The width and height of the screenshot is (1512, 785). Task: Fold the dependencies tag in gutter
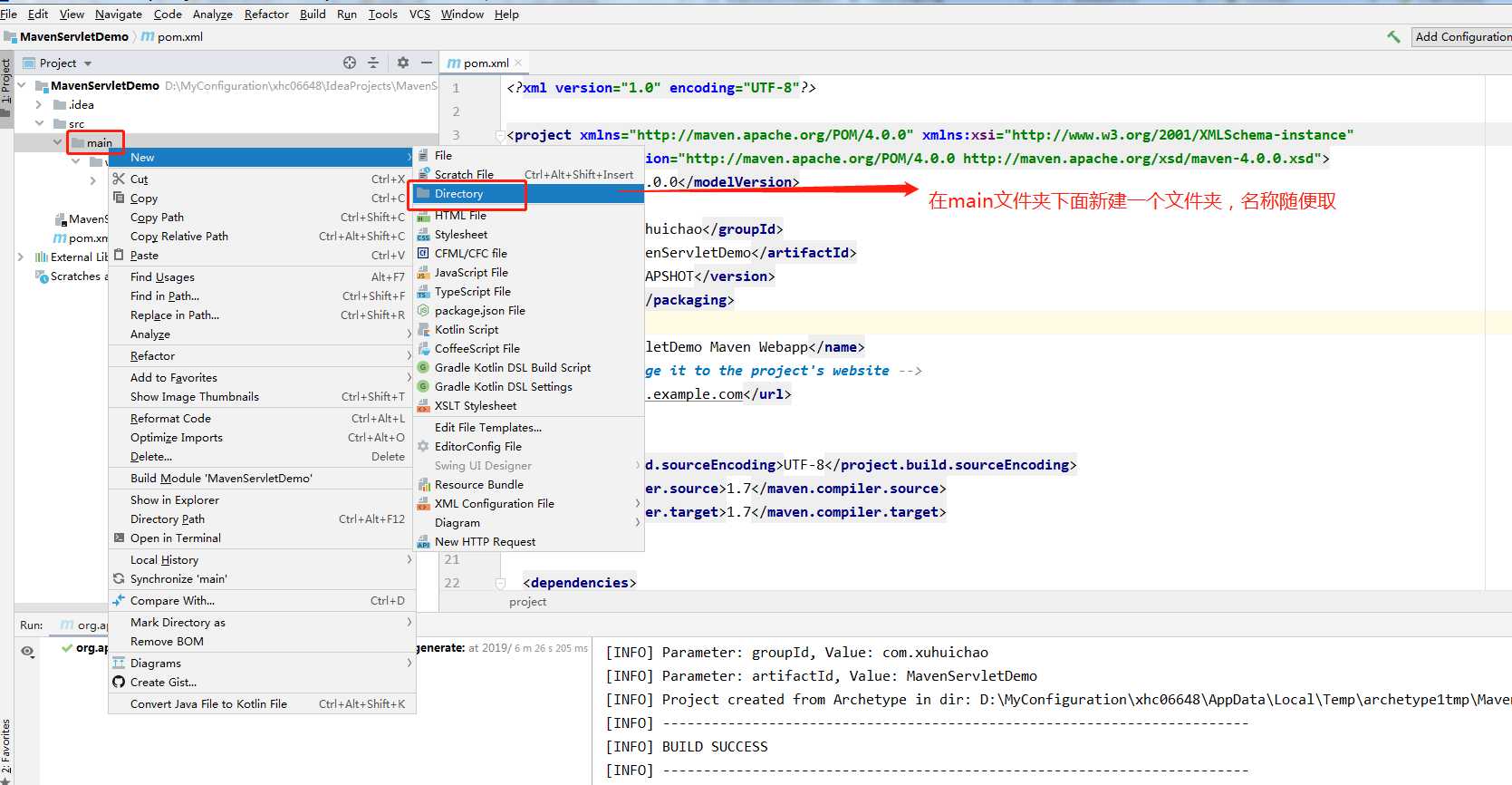point(500,583)
